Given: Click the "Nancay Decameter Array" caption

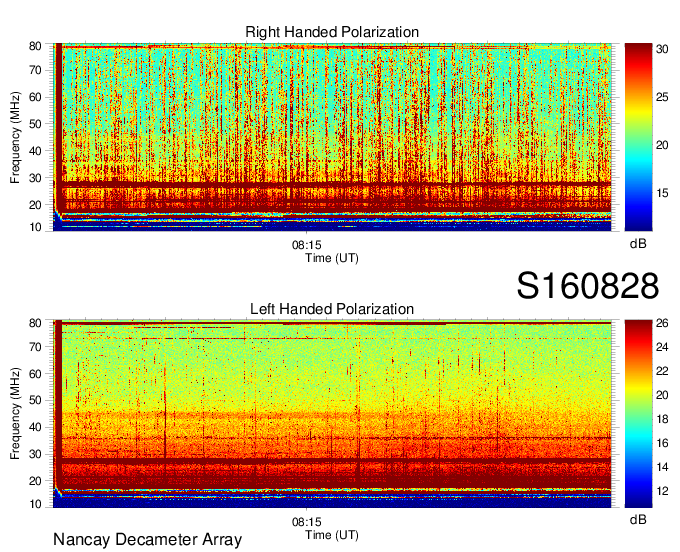Looking at the screenshot, I should coord(147,539).
